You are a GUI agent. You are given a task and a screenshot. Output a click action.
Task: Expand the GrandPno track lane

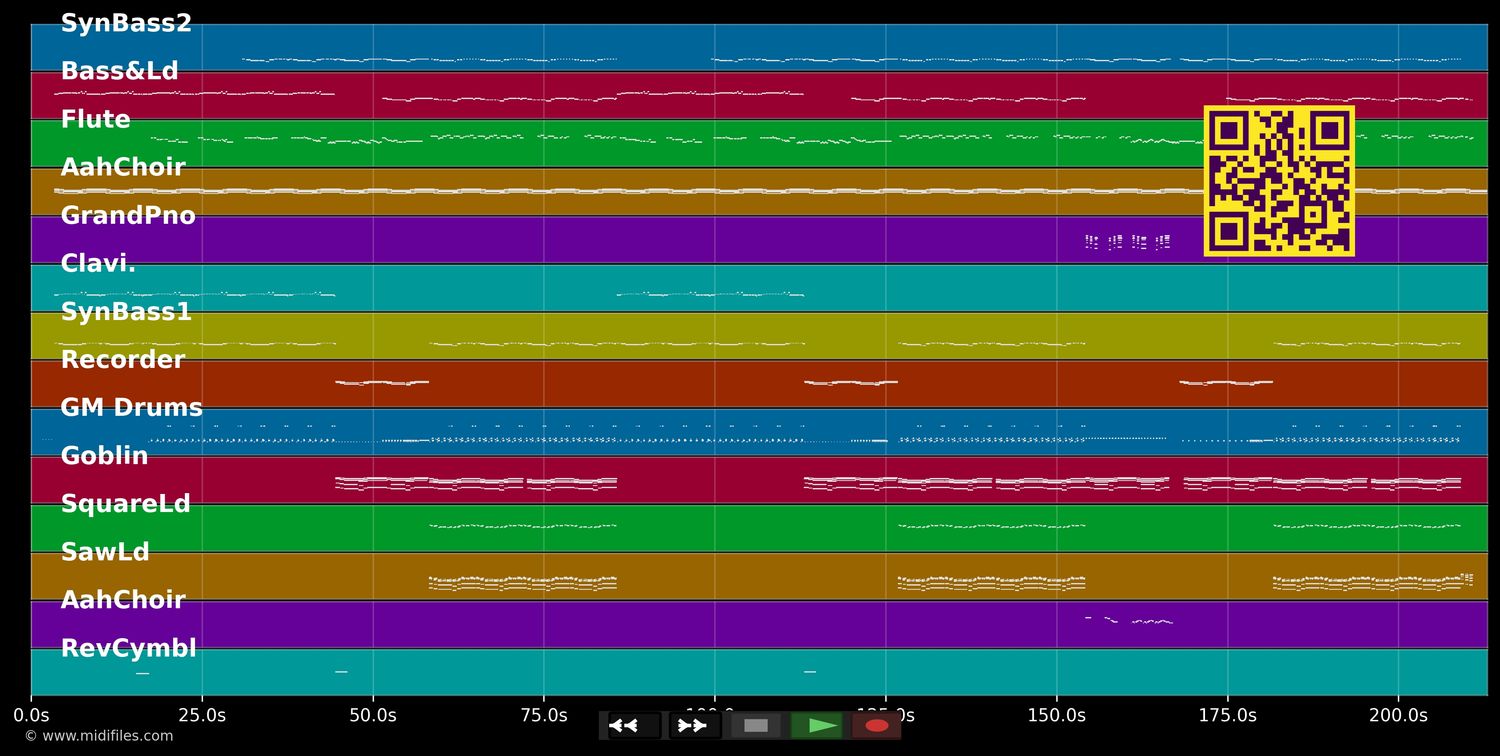pos(130,215)
